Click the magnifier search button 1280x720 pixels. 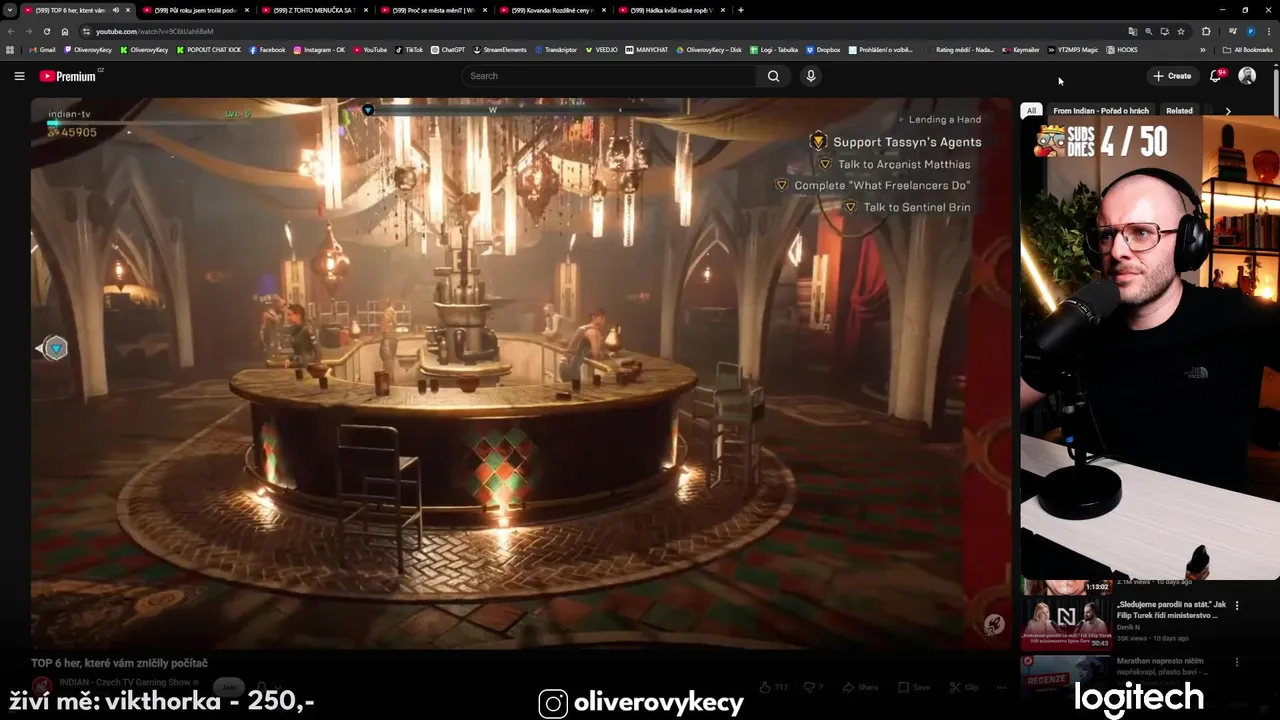(x=773, y=76)
